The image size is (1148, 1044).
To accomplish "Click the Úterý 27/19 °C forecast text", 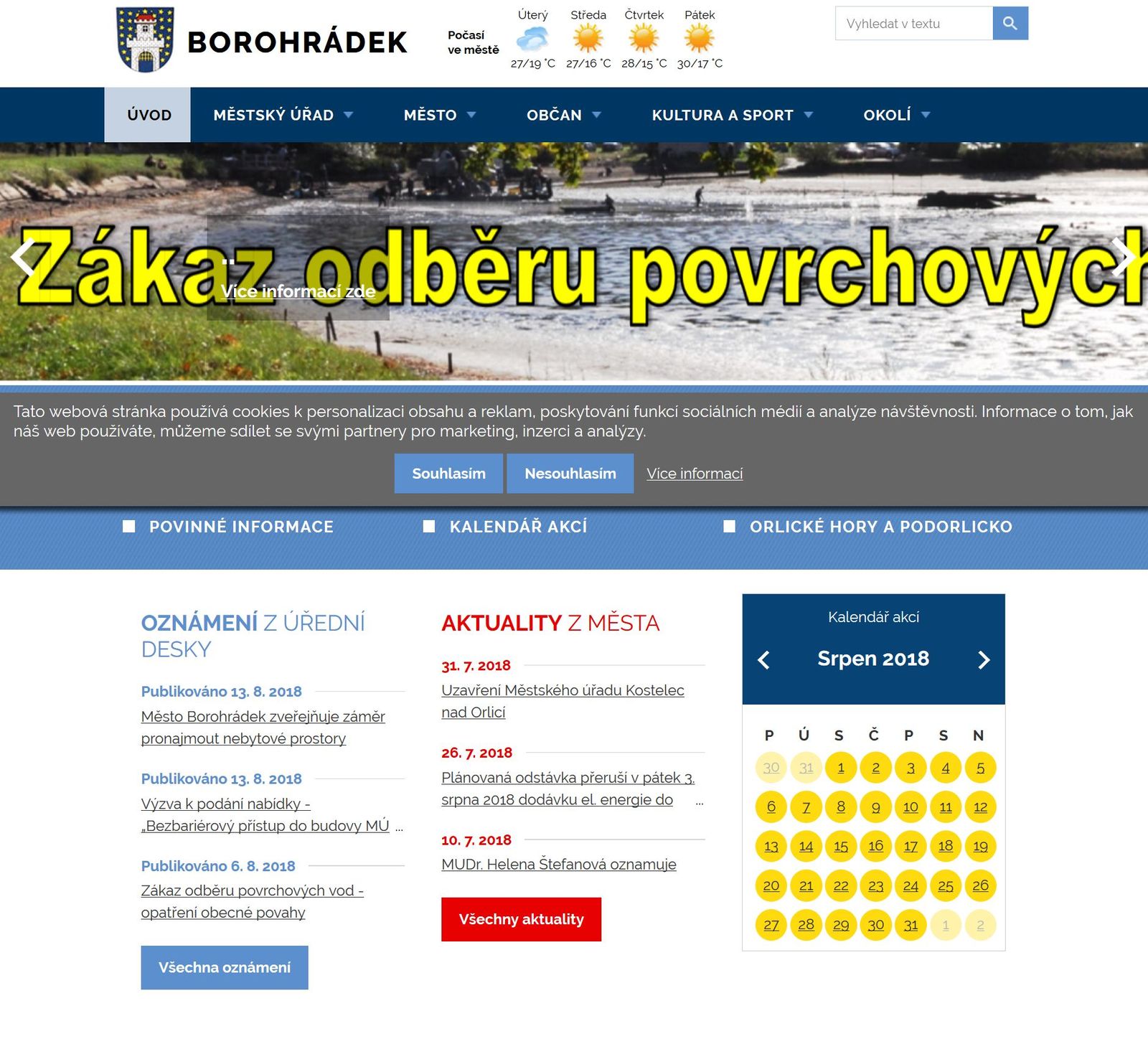I will pyautogui.click(x=533, y=63).
